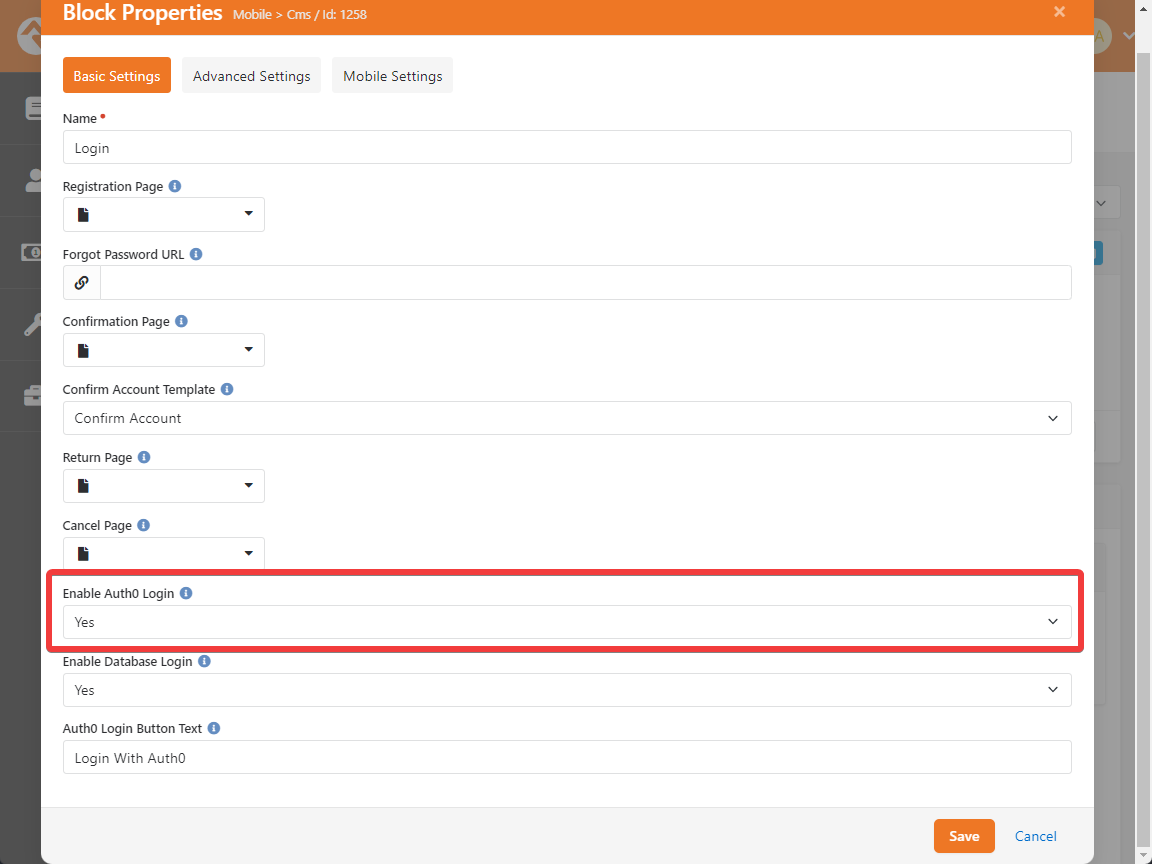Click the Auth0 Login Button Text info icon
1152x864 pixels.
click(x=214, y=729)
